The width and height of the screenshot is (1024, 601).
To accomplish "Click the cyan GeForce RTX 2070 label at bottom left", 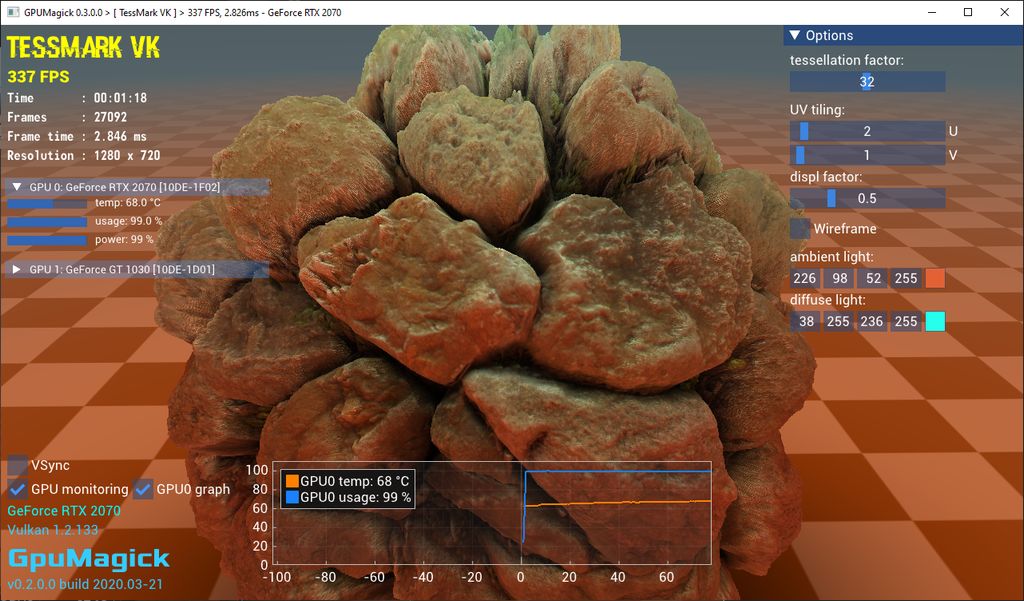I will click(64, 511).
